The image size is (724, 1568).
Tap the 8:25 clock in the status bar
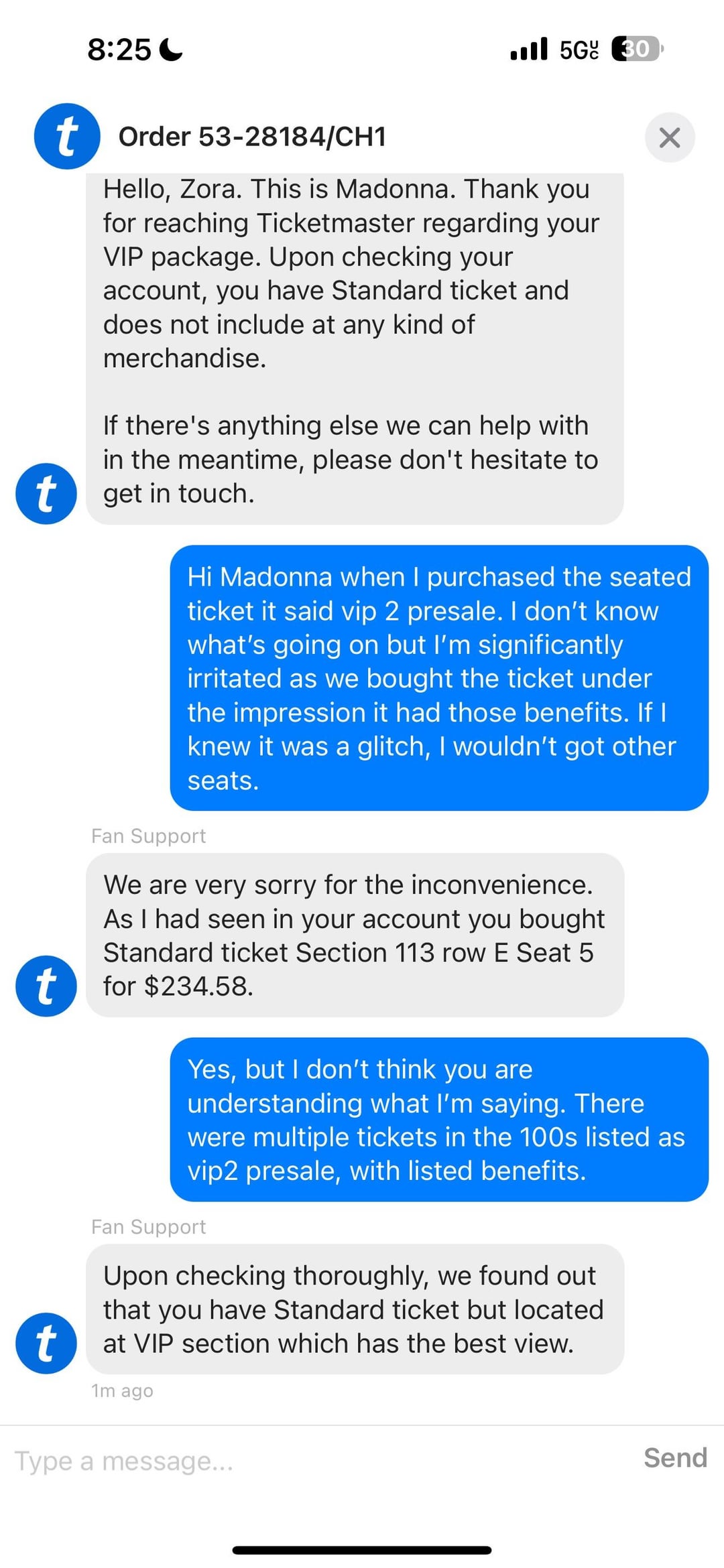(119, 50)
